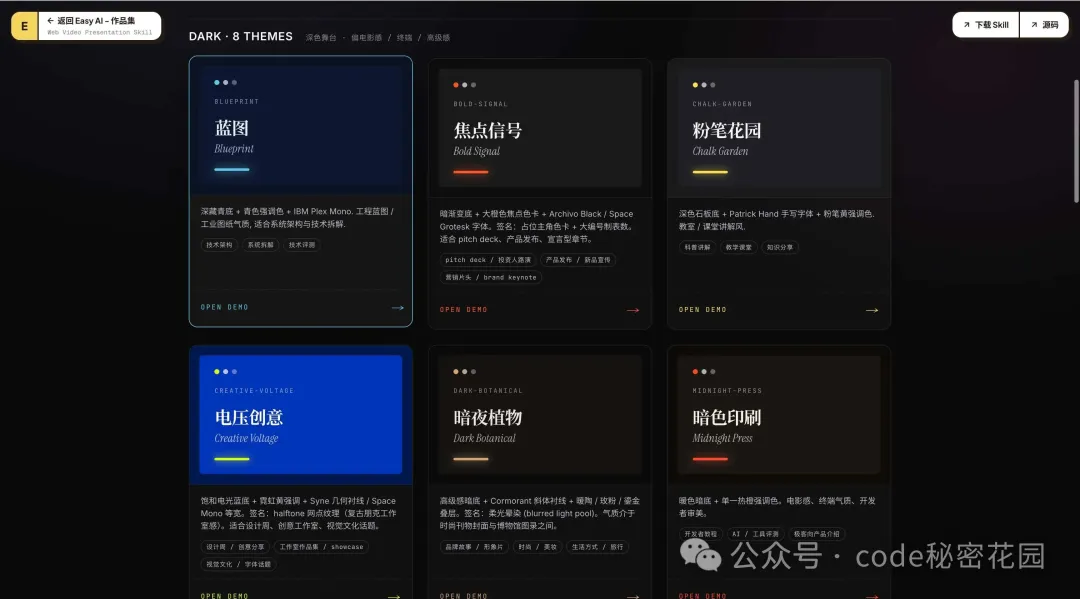Click the 深色舞台 subtitle text
Image resolution: width=1080 pixels, height=599 pixels.
[x=321, y=38]
